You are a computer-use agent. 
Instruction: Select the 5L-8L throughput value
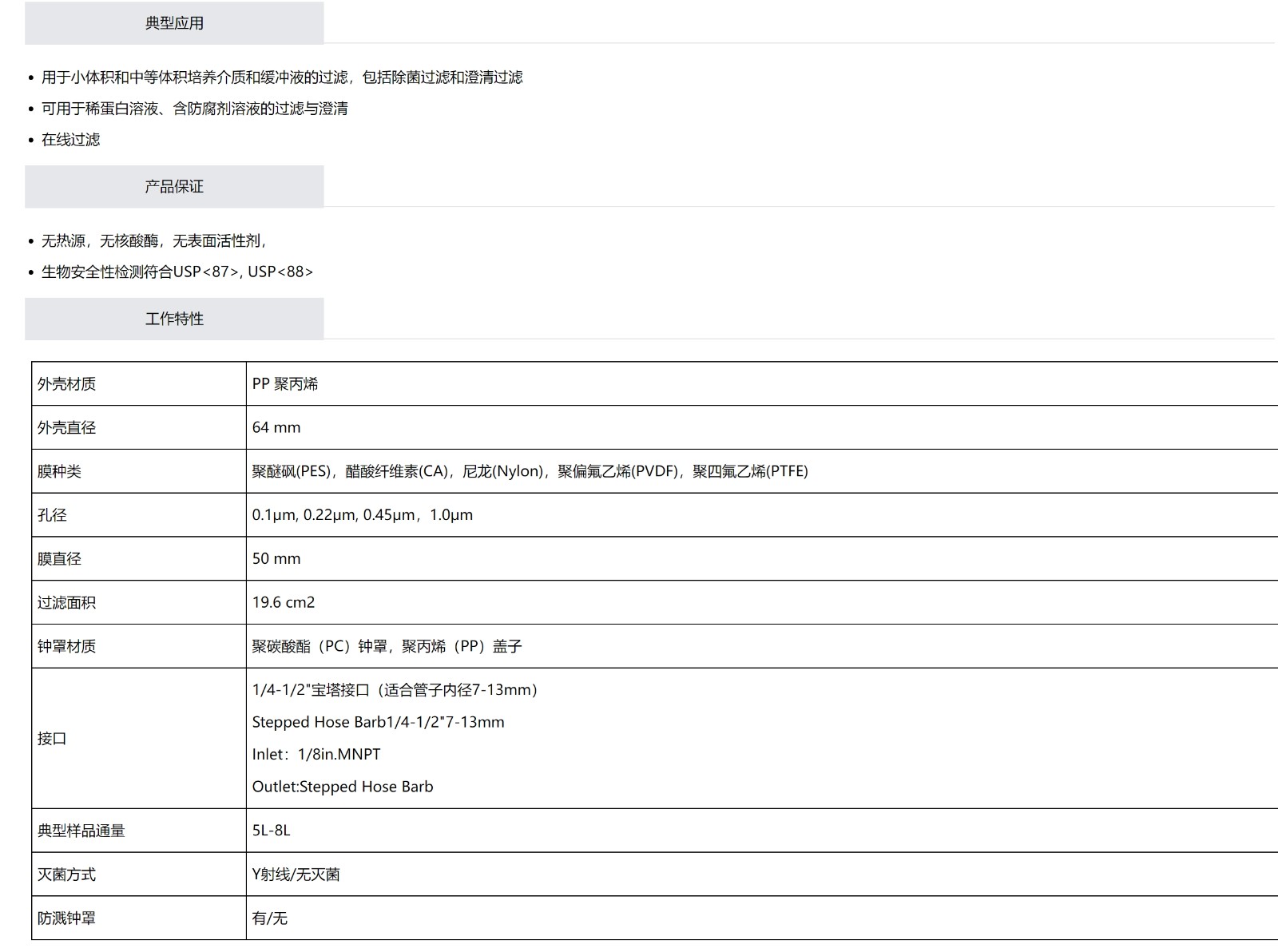pyautogui.click(x=271, y=831)
